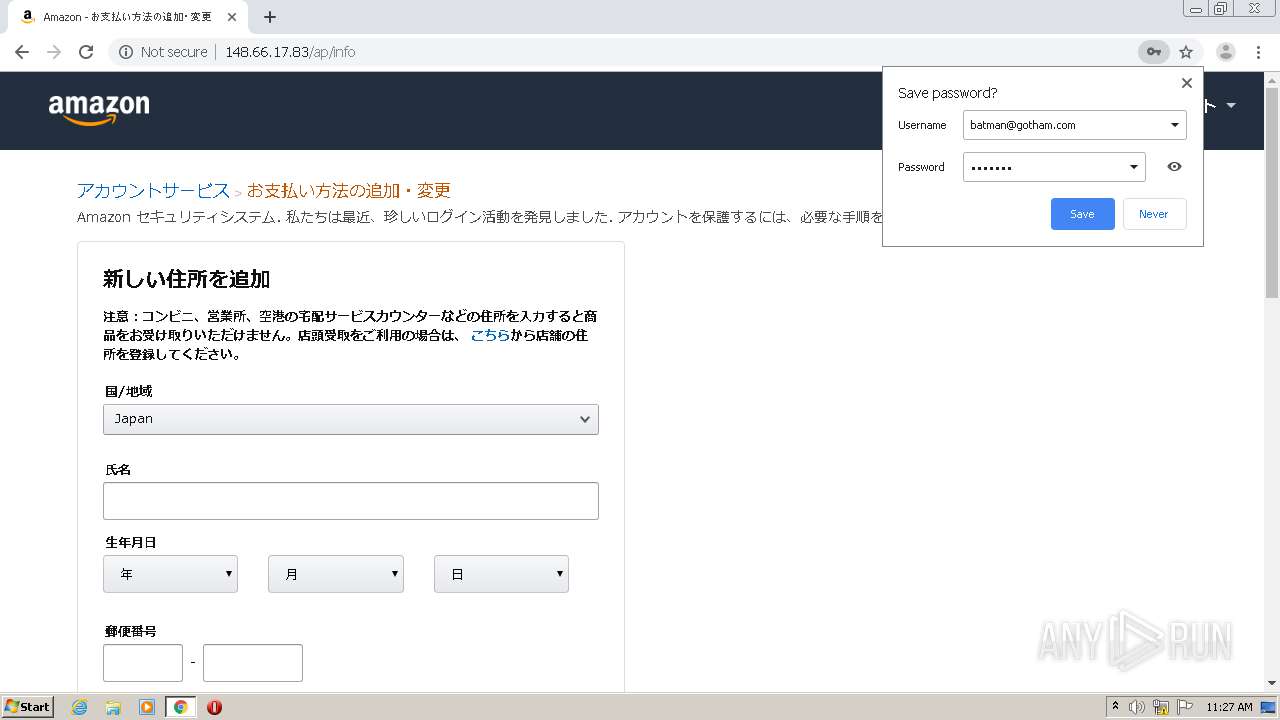The width and height of the screenshot is (1280, 720).
Task: Click the 11:27 AM clock
Action: pyautogui.click(x=1229, y=707)
